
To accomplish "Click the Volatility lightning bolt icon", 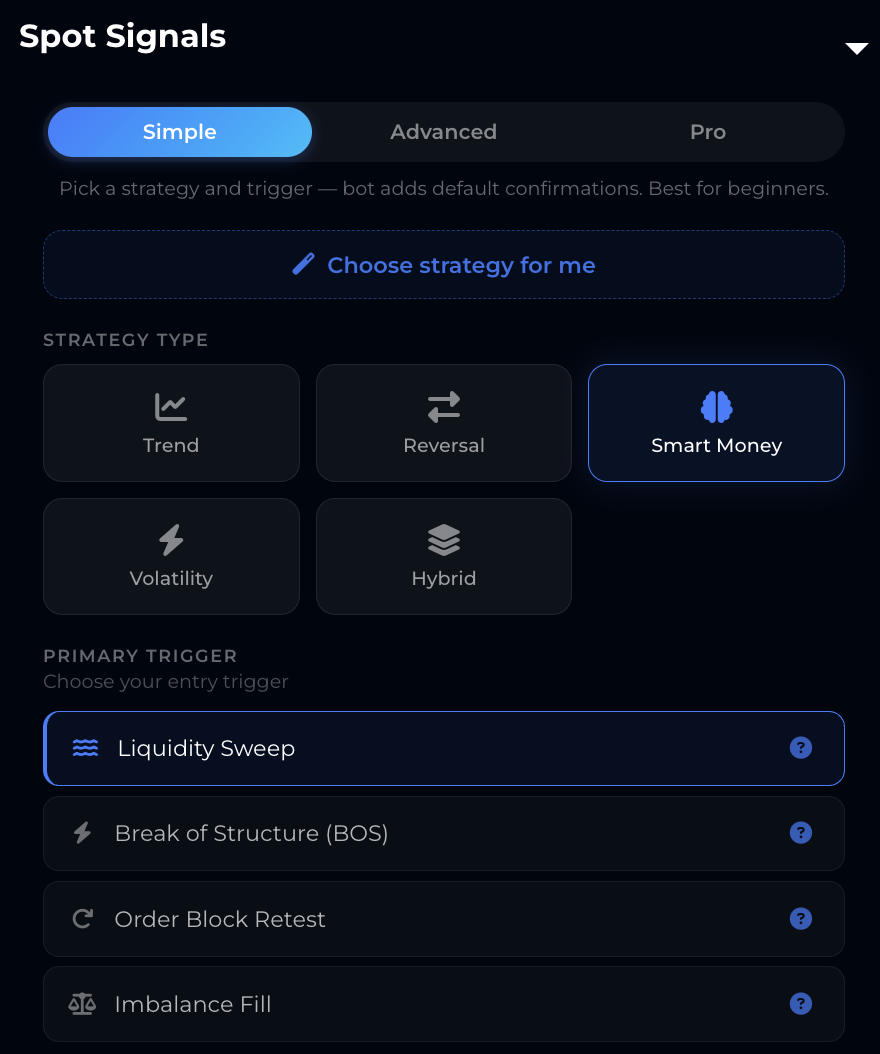I will coord(171,540).
